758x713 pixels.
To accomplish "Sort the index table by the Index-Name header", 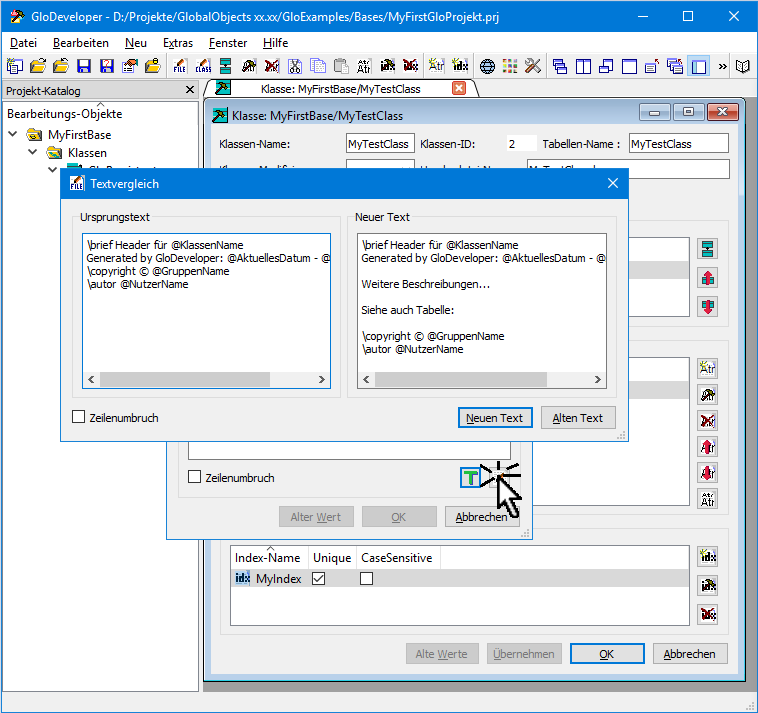I will click(267, 558).
